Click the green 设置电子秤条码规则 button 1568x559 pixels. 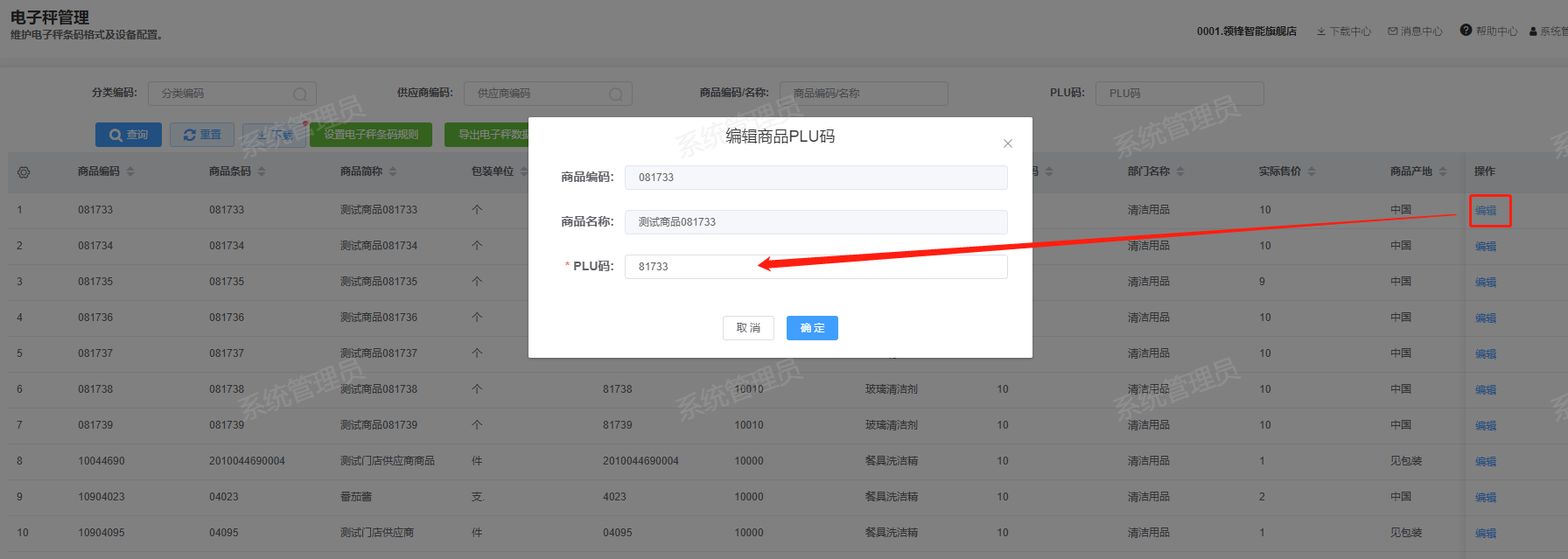[371, 135]
